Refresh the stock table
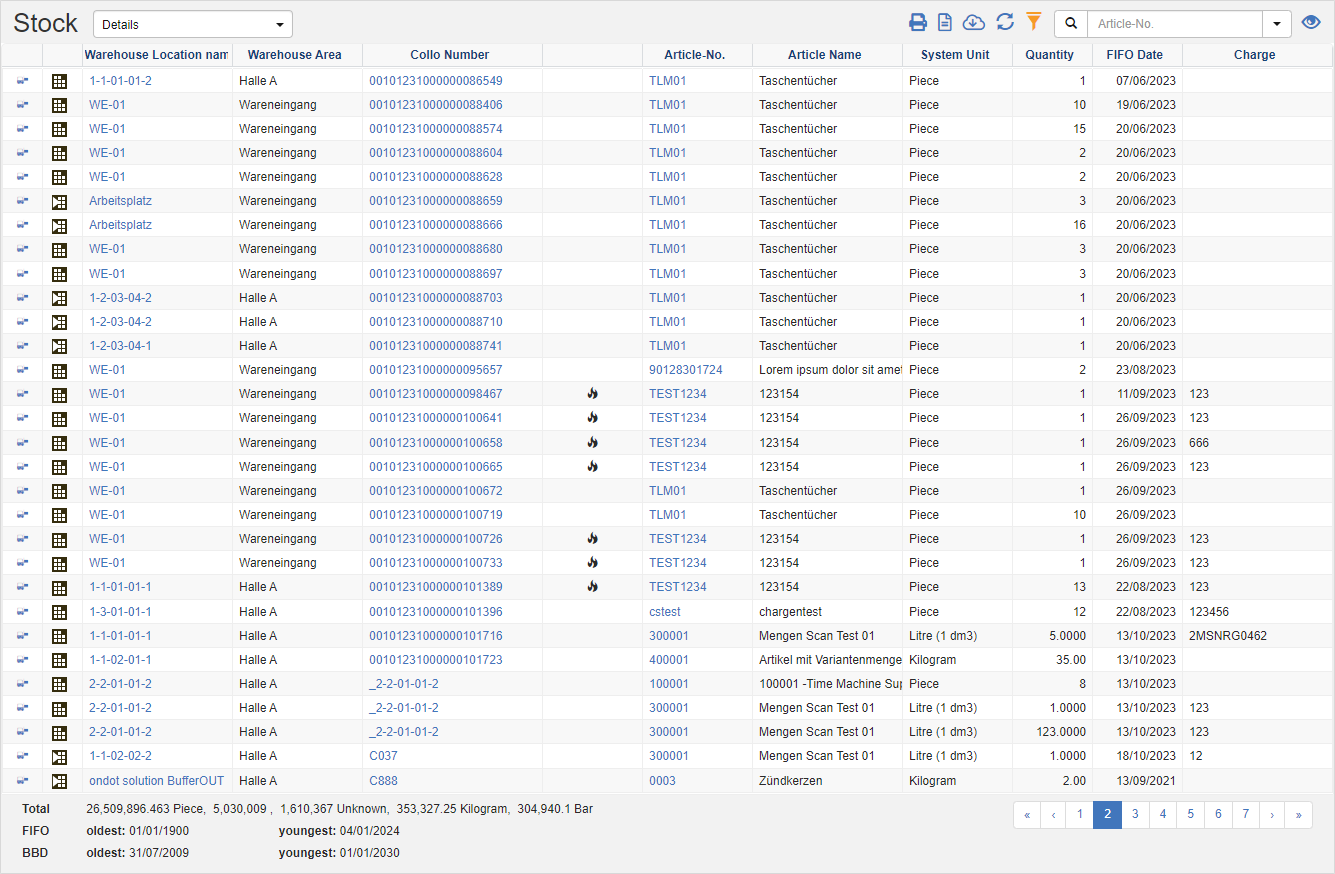1335x874 pixels. coord(1004,21)
